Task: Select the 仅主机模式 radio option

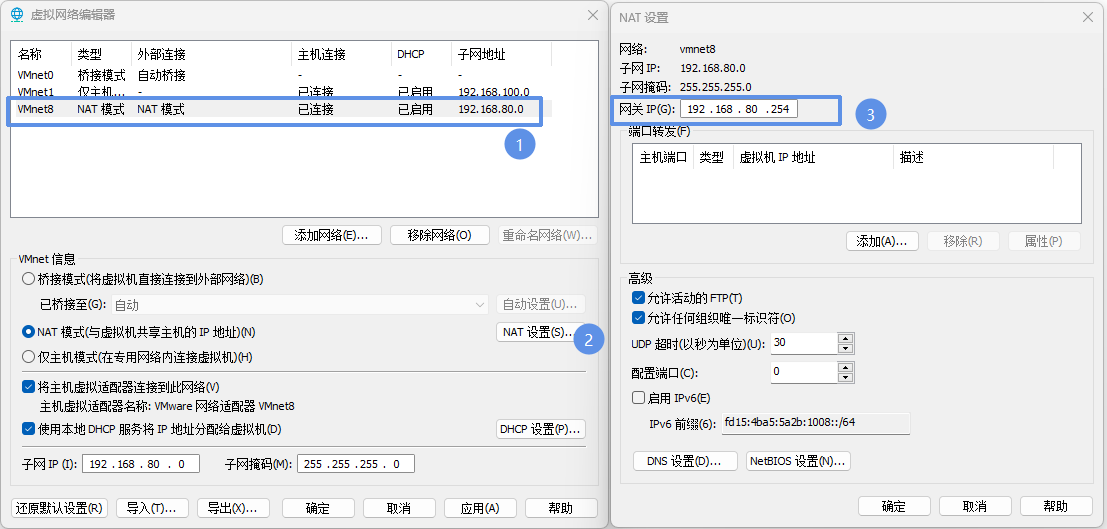Action: 29,357
